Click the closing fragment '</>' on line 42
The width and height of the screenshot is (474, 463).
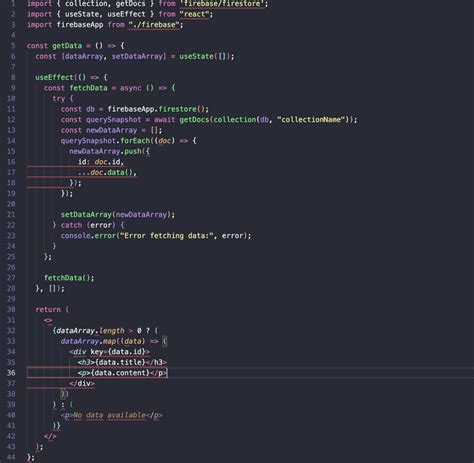tap(50, 436)
